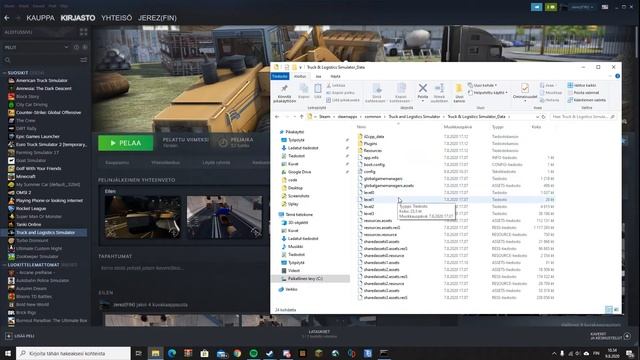Open Google Drive in the navigation pane
This screenshot has height=360, width=640.
click(299, 172)
